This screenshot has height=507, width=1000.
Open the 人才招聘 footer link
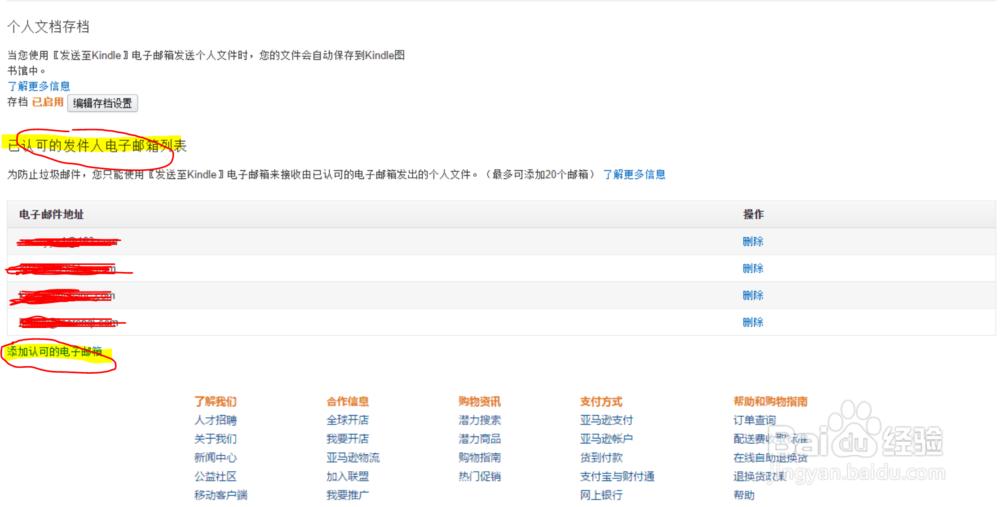pos(216,420)
